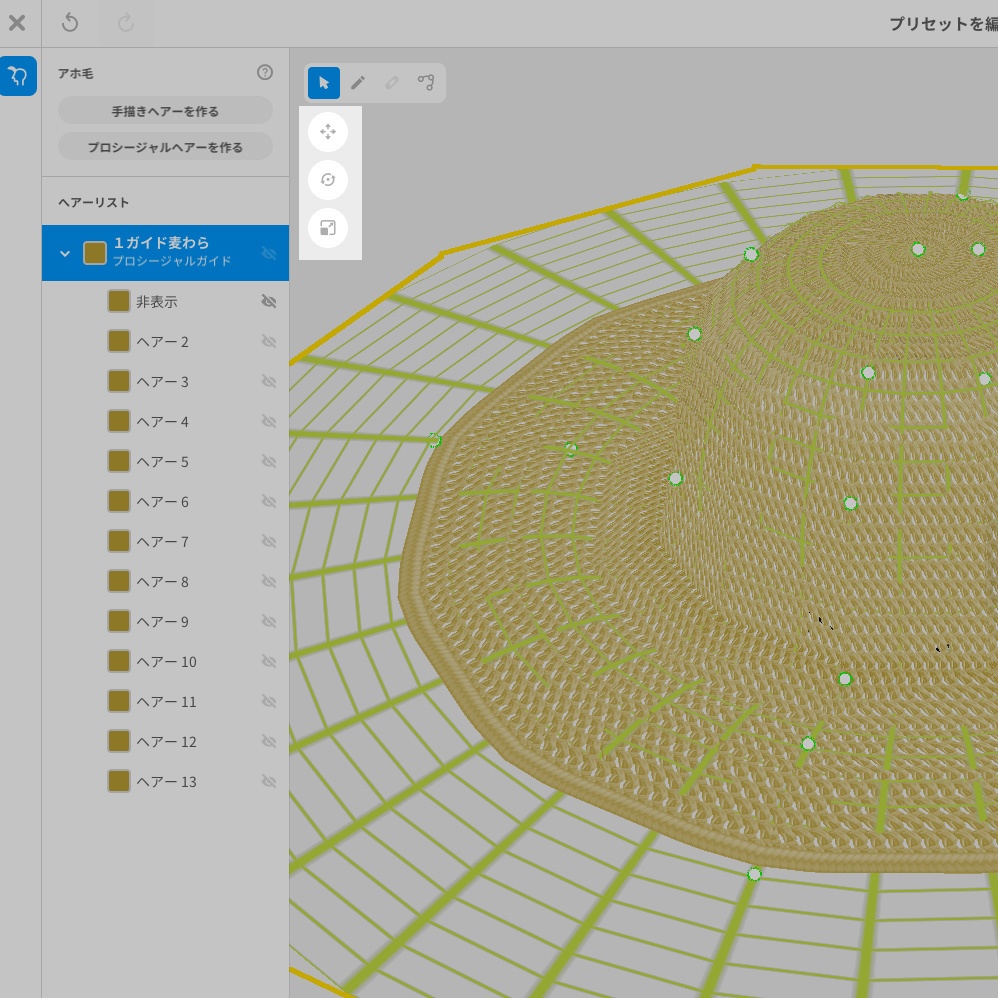Toggle visibility of ヘアー 3

pyautogui.click(x=269, y=381)
